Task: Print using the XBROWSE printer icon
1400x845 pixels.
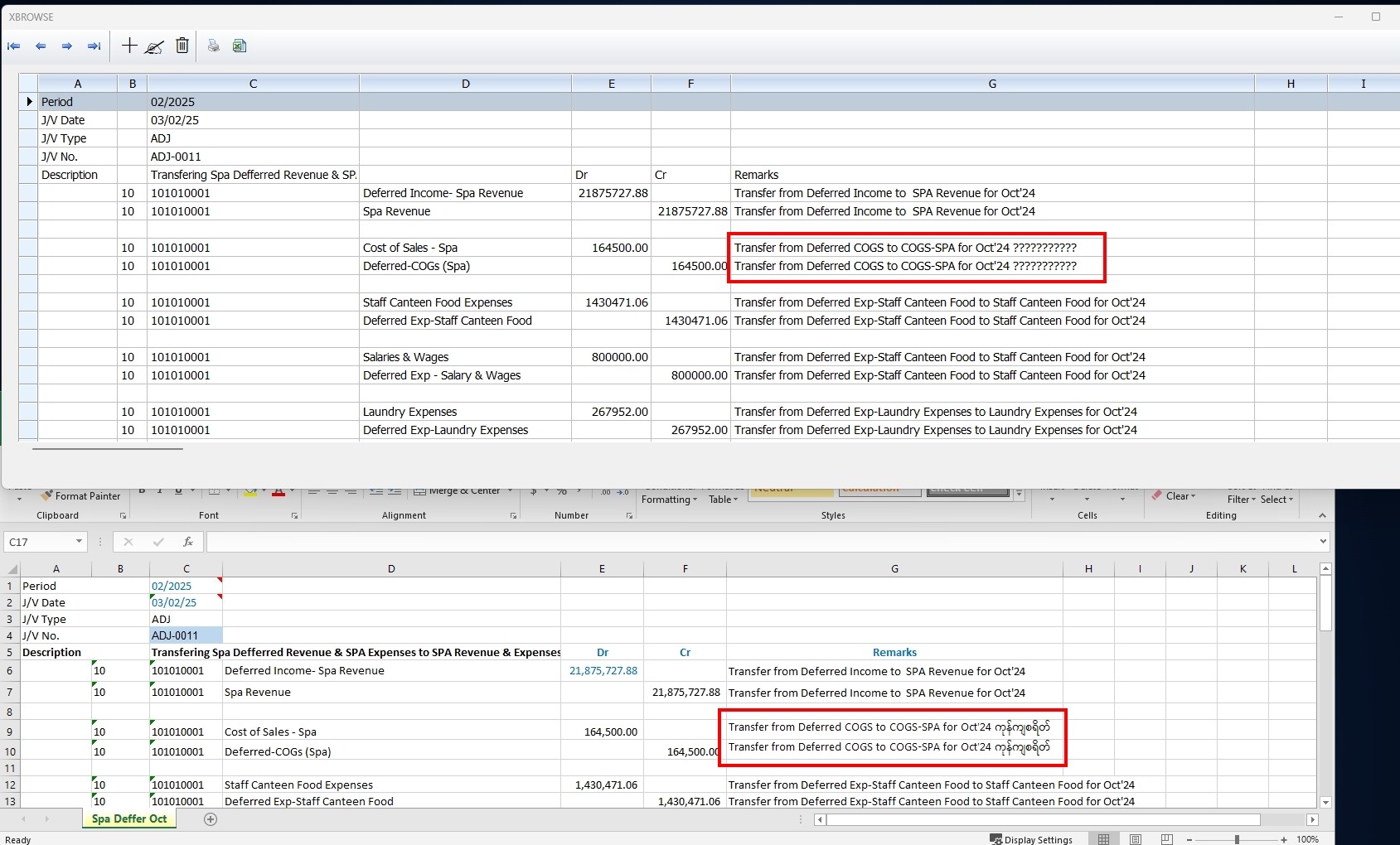Action: coord(214,46)
